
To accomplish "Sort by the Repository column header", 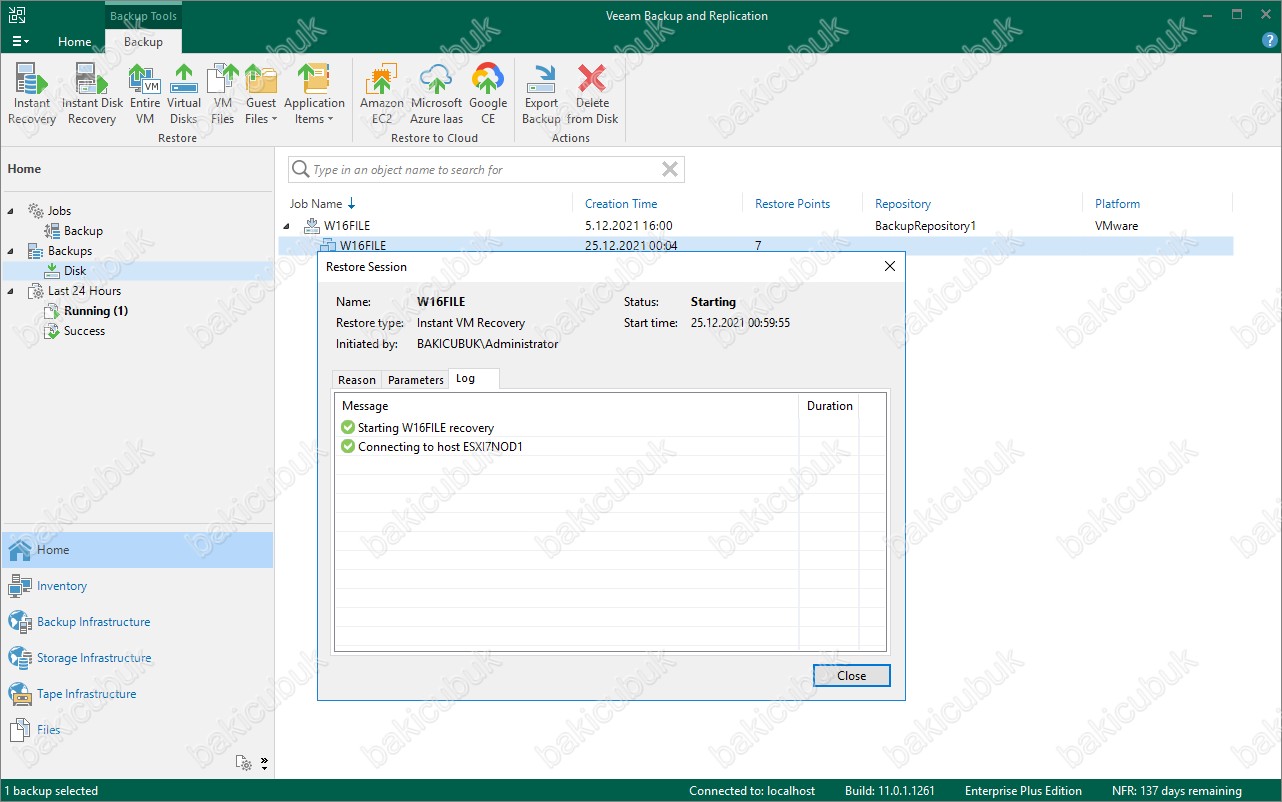I will (903, 204).
